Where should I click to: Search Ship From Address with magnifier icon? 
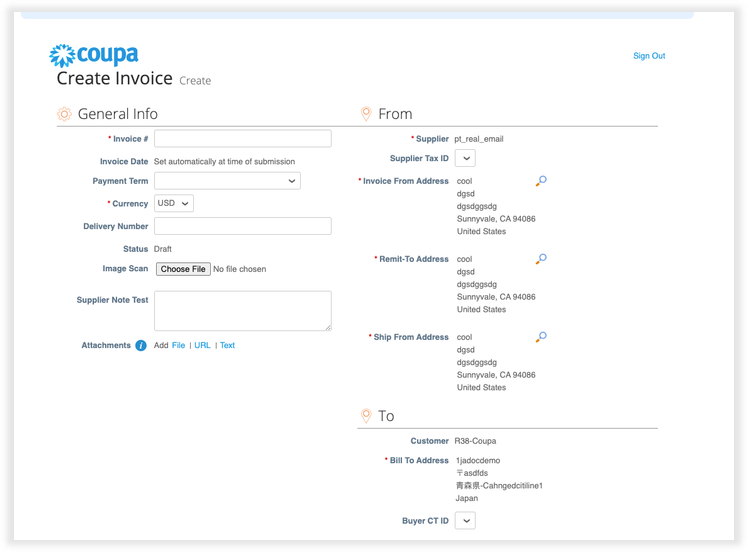(x=541, y=337)
